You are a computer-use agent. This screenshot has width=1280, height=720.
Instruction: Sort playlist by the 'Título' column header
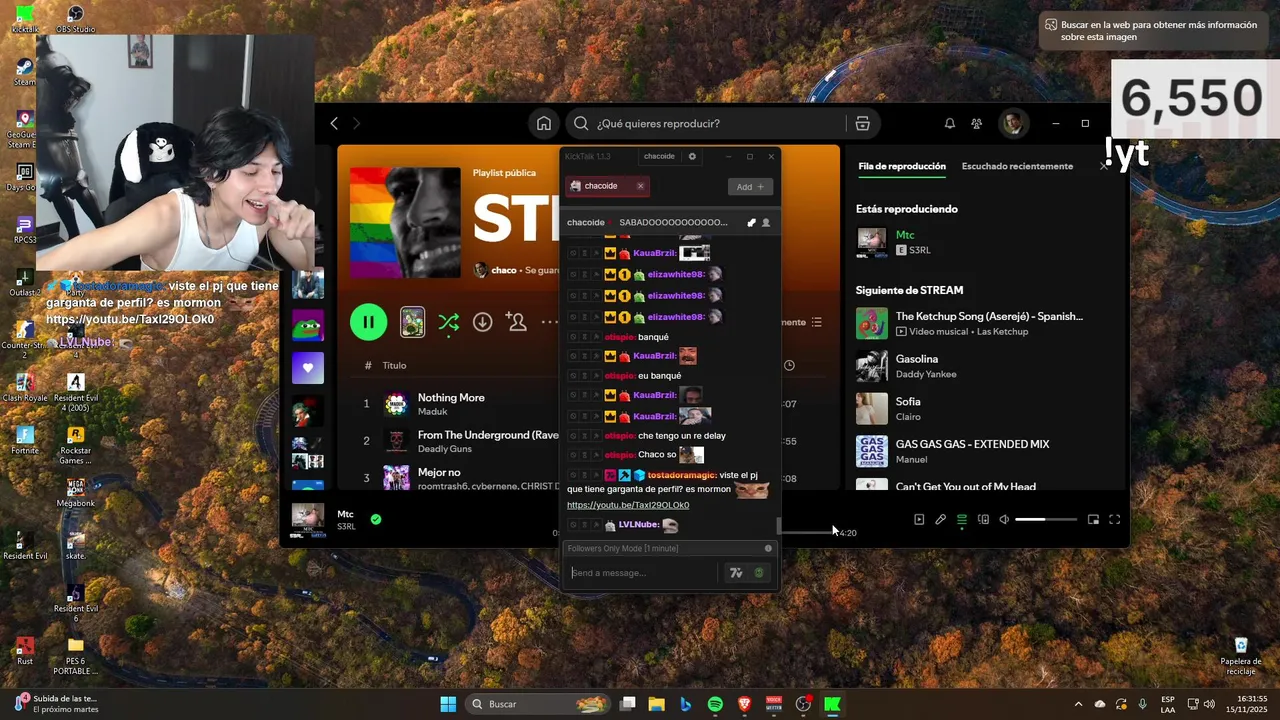tap(394, 365)
